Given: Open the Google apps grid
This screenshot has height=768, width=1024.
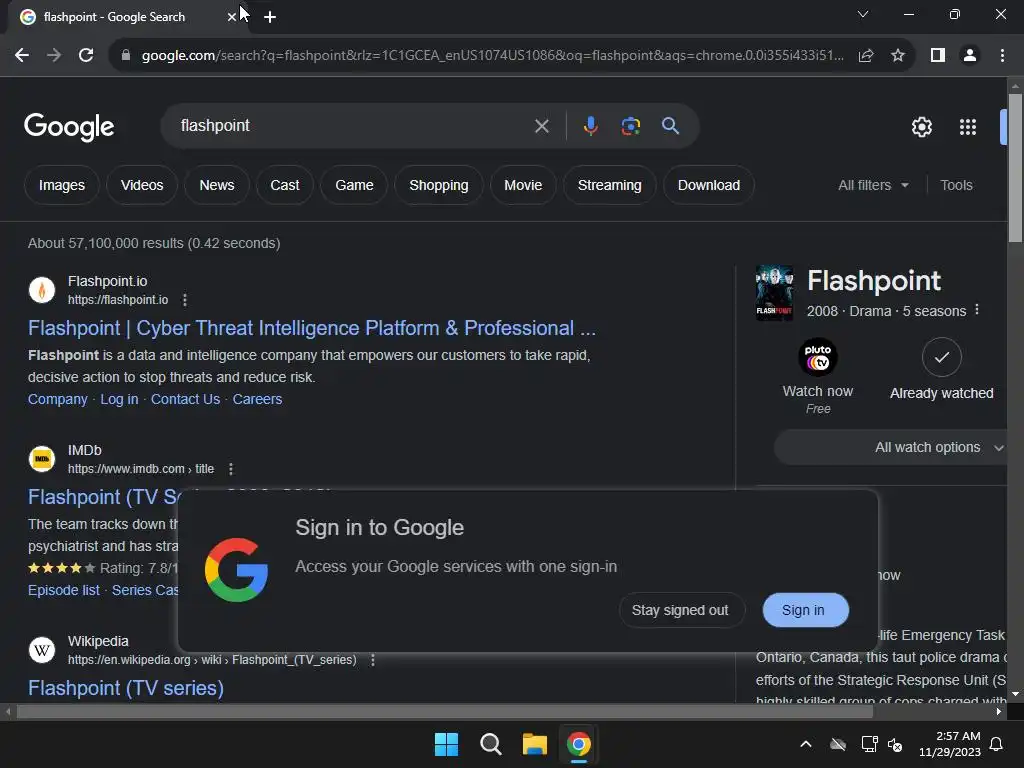Looking at the screenshot, I should tap(968, 127).
